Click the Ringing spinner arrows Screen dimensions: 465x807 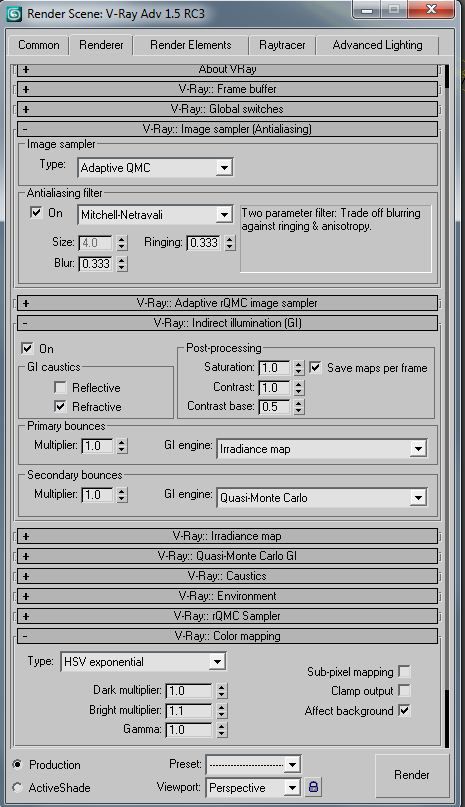tap(230, 243)
